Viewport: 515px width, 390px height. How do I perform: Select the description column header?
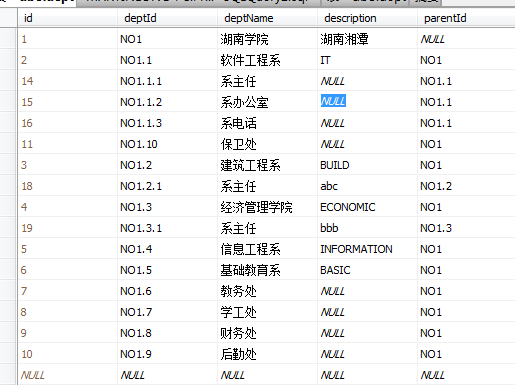pyautogui.click(x=367, y=18)
